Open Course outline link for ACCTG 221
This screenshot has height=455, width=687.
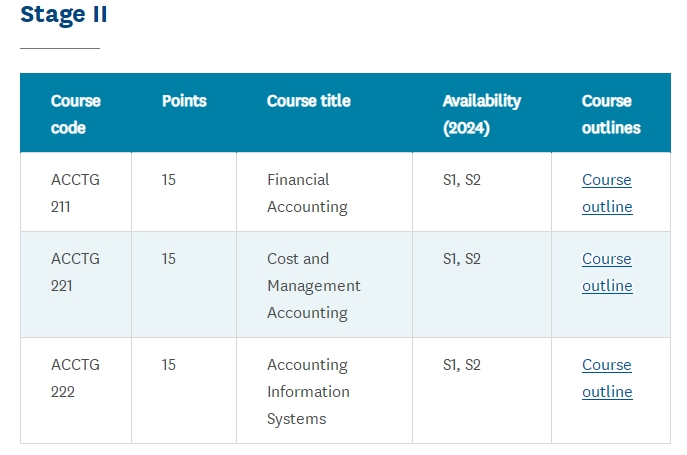(x=607, y=272)
